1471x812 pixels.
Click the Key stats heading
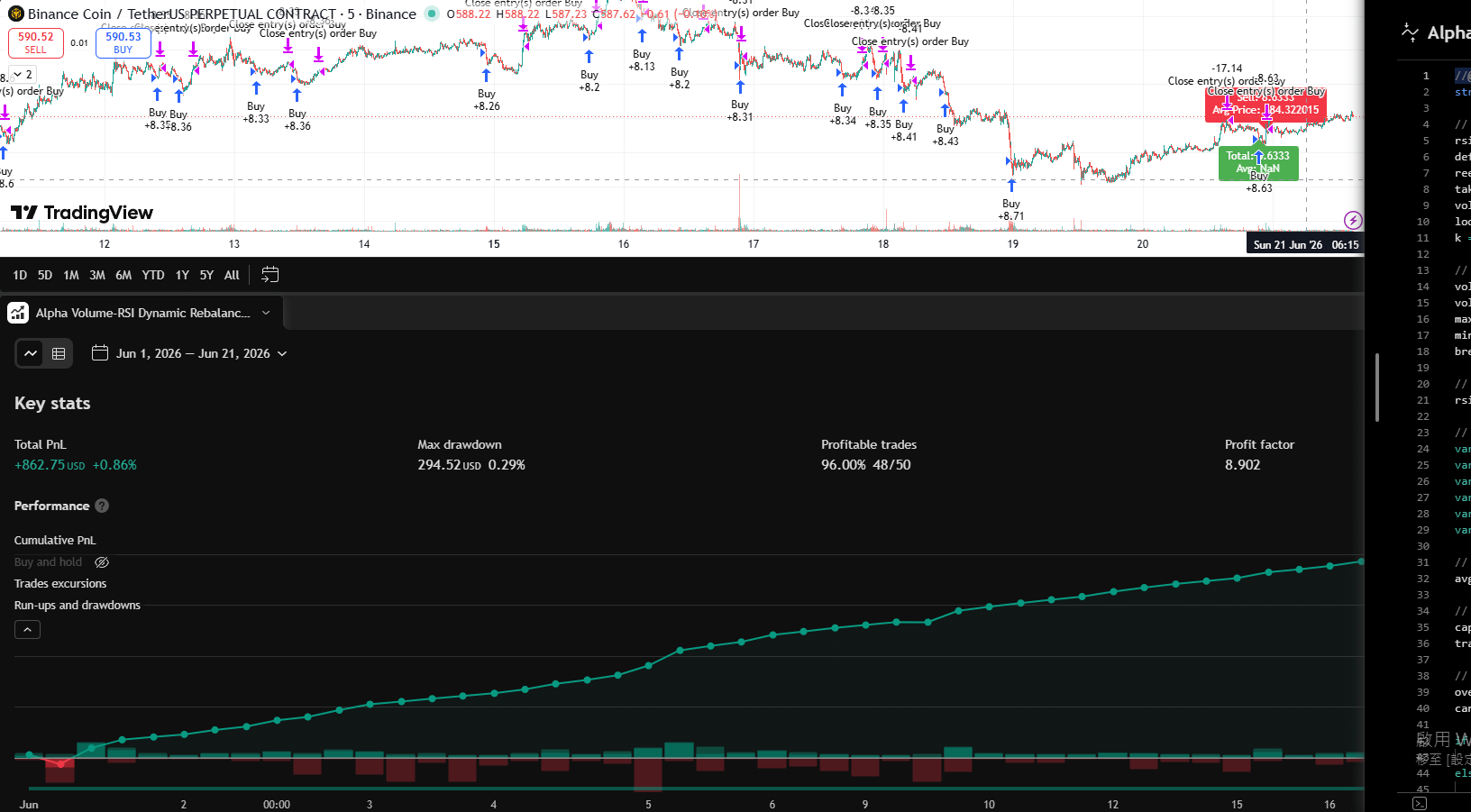52,403
